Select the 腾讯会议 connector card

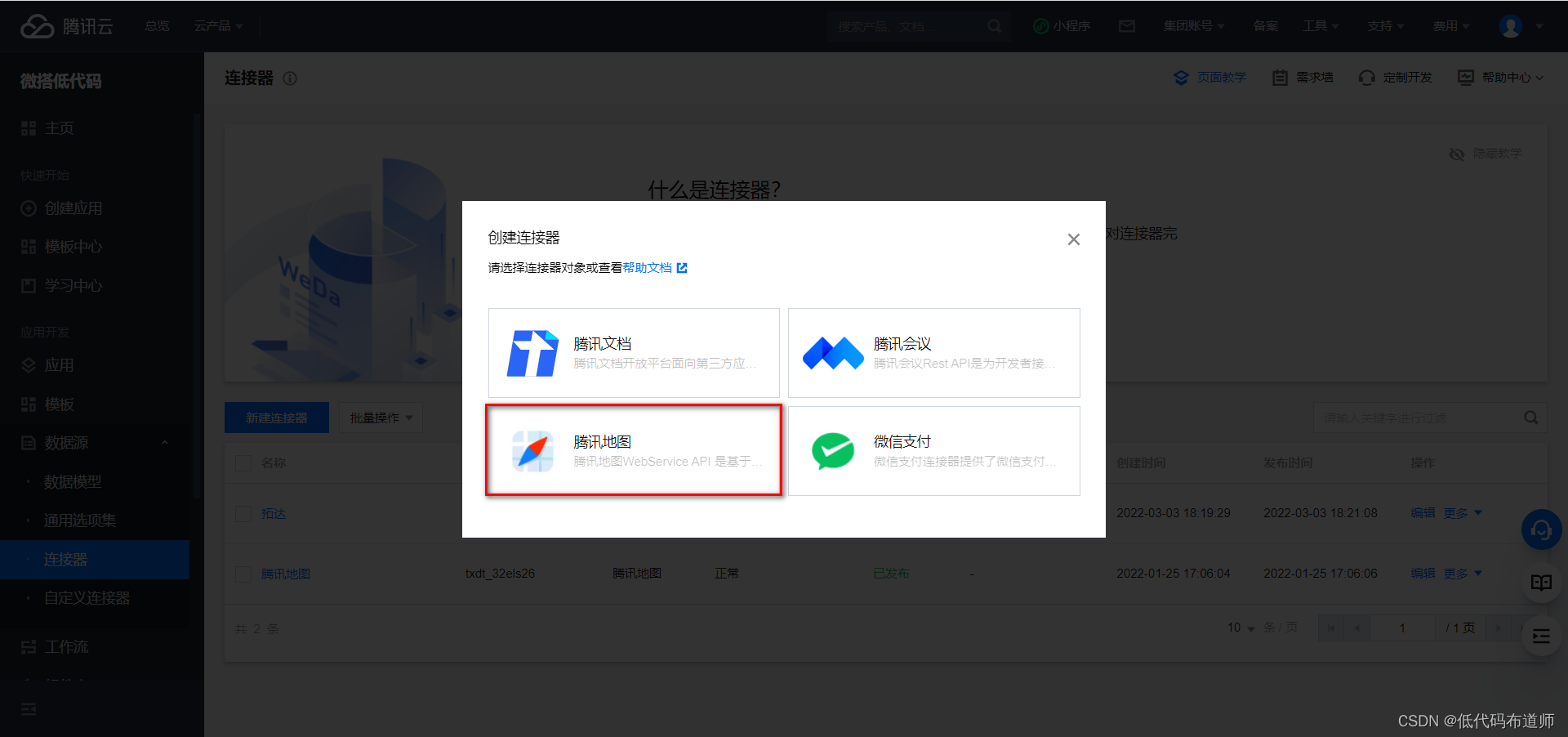(933, 353)
